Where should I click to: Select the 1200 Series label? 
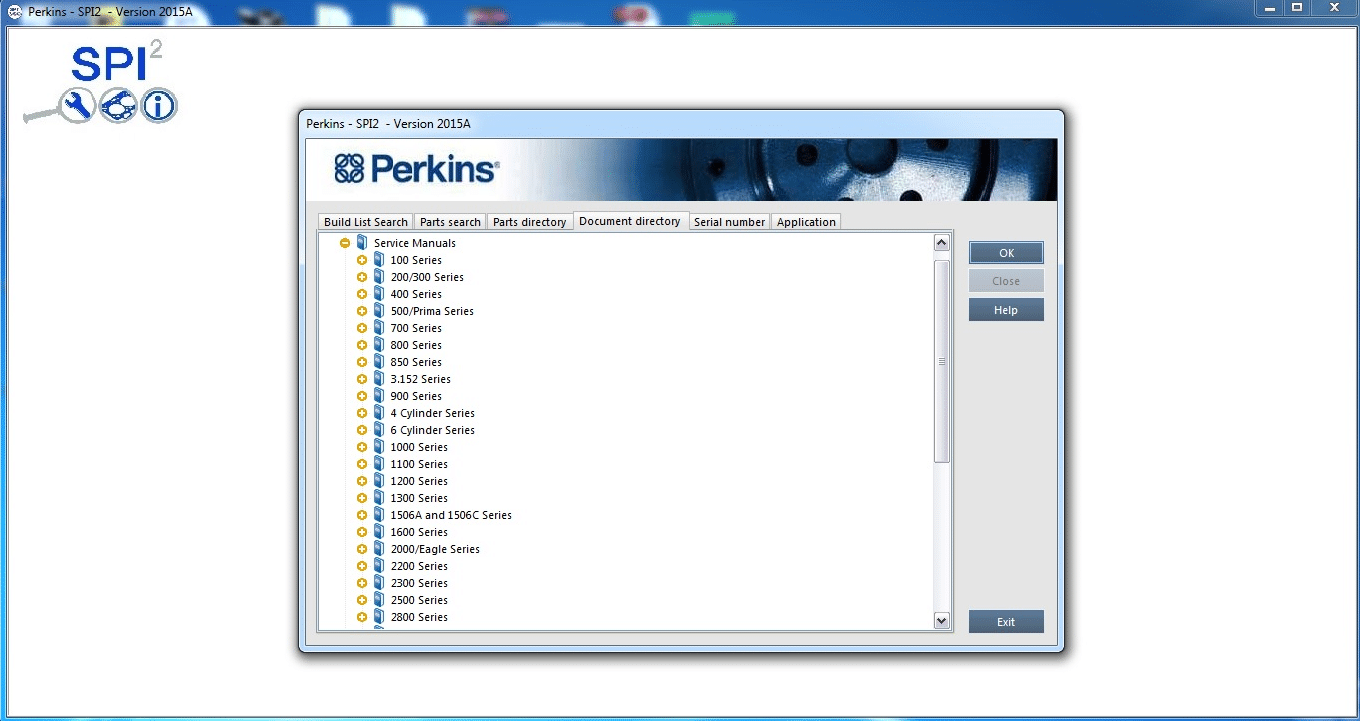click(x=419, y=481)
